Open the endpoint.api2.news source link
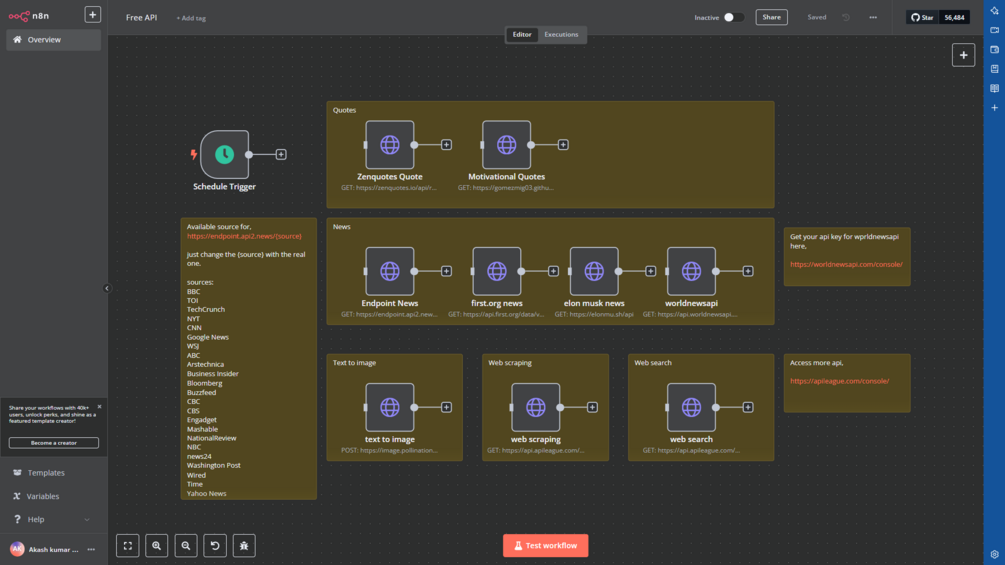 point(244,236)
